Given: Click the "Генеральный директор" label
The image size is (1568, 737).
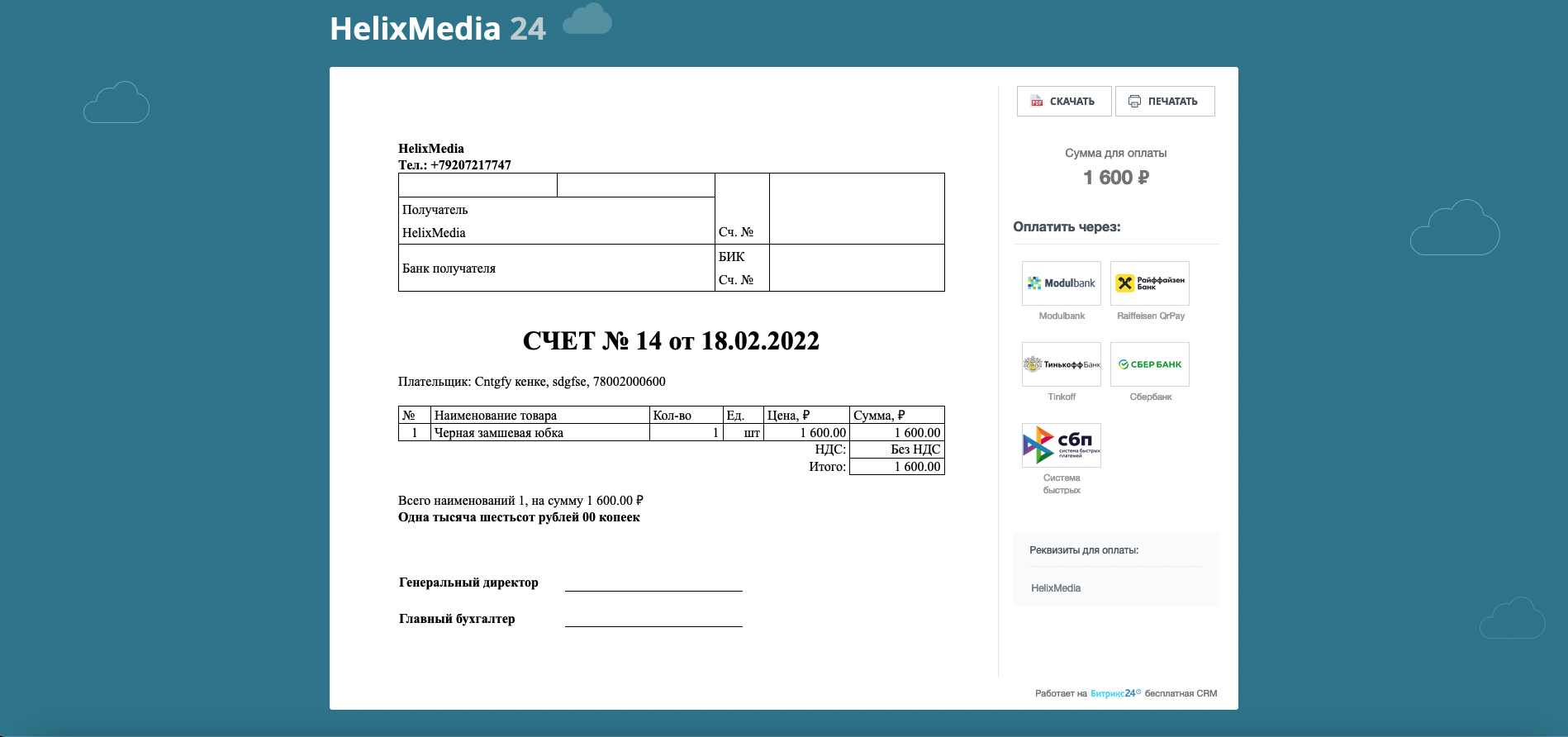Looking at the screenshot, I should click(468, 582).
